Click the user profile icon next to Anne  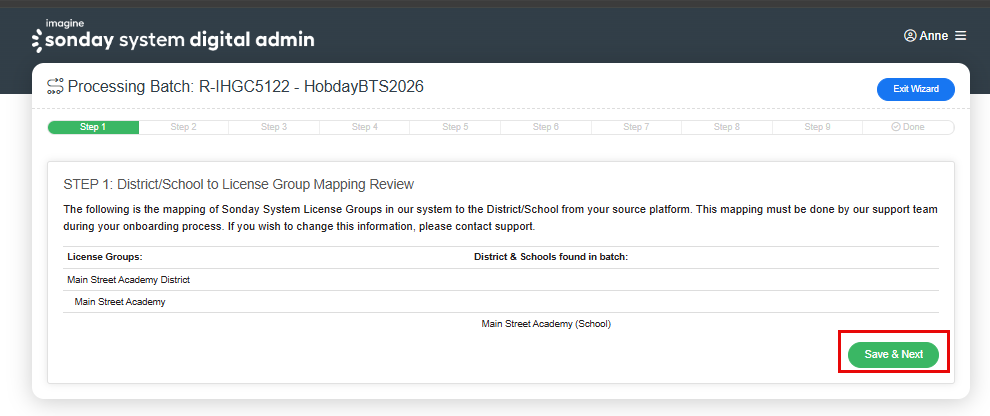pos(910,36)
